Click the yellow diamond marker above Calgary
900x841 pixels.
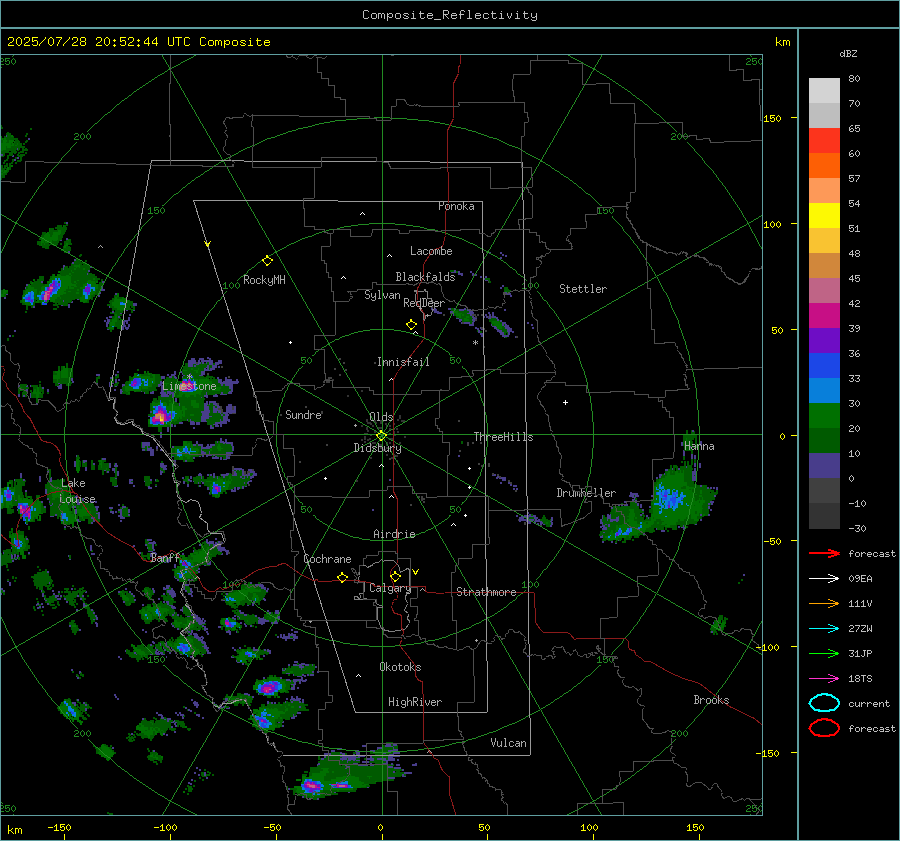pyautogui.click(x=395, y=576)
